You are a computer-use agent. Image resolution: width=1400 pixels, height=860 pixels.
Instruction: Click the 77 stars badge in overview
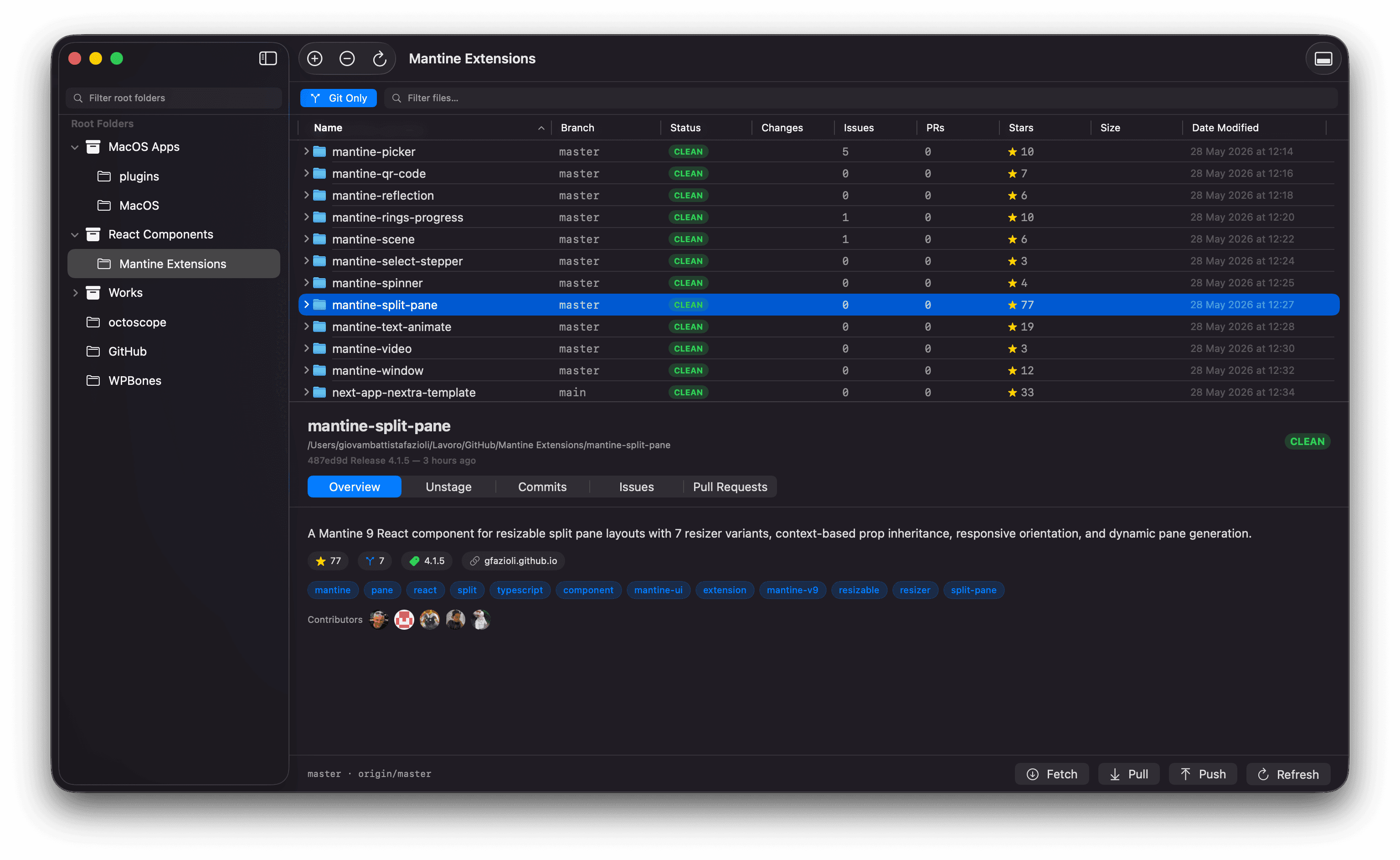328,561
